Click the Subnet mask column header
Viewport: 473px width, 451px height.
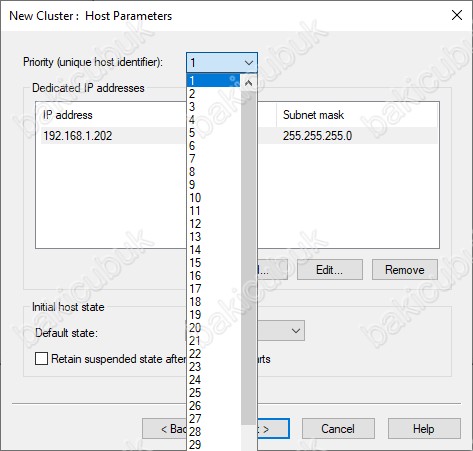[x=357, y=115]
